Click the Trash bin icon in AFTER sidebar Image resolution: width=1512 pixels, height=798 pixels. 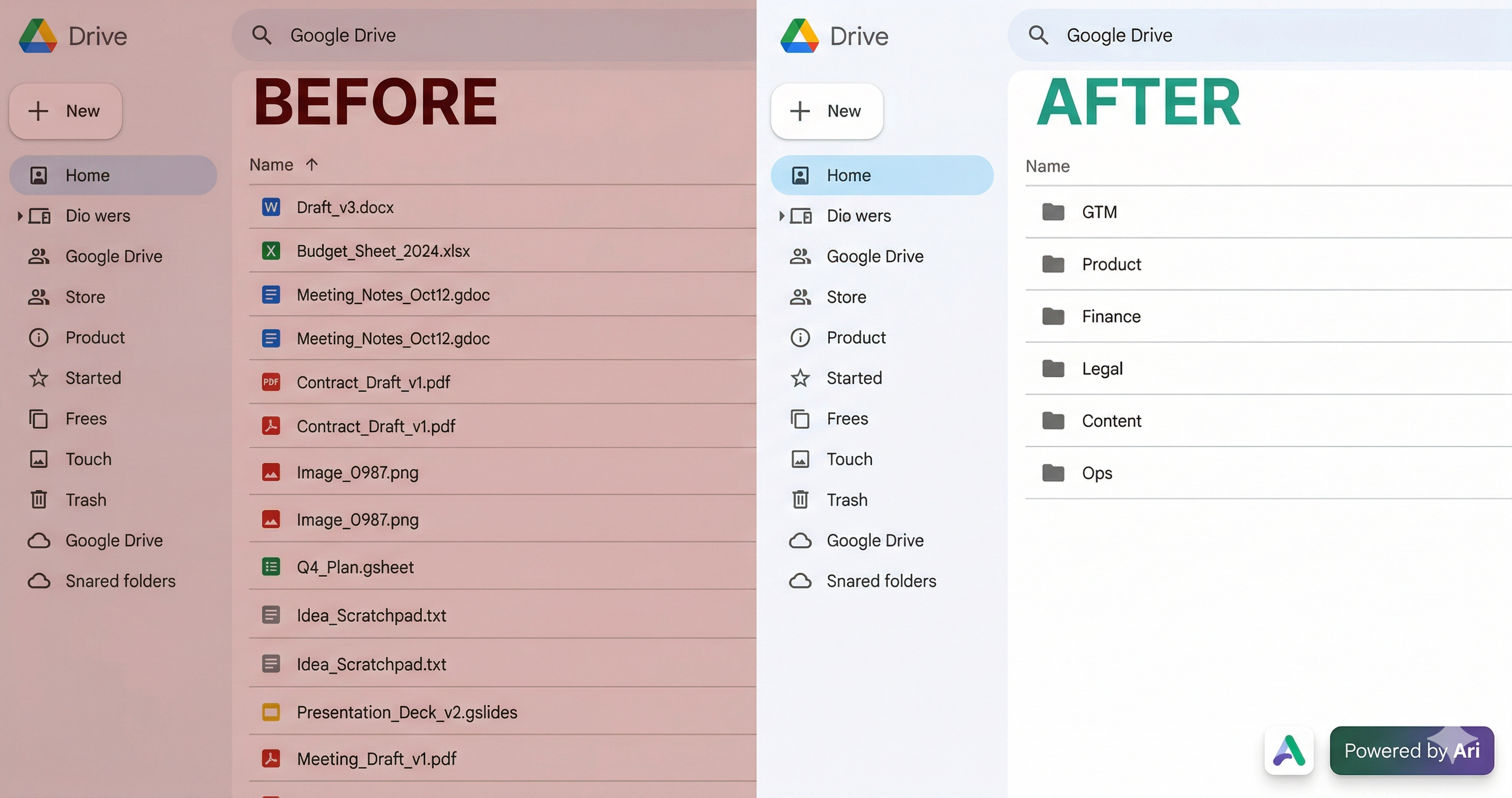pyautogui.click(x=800, y=499)
